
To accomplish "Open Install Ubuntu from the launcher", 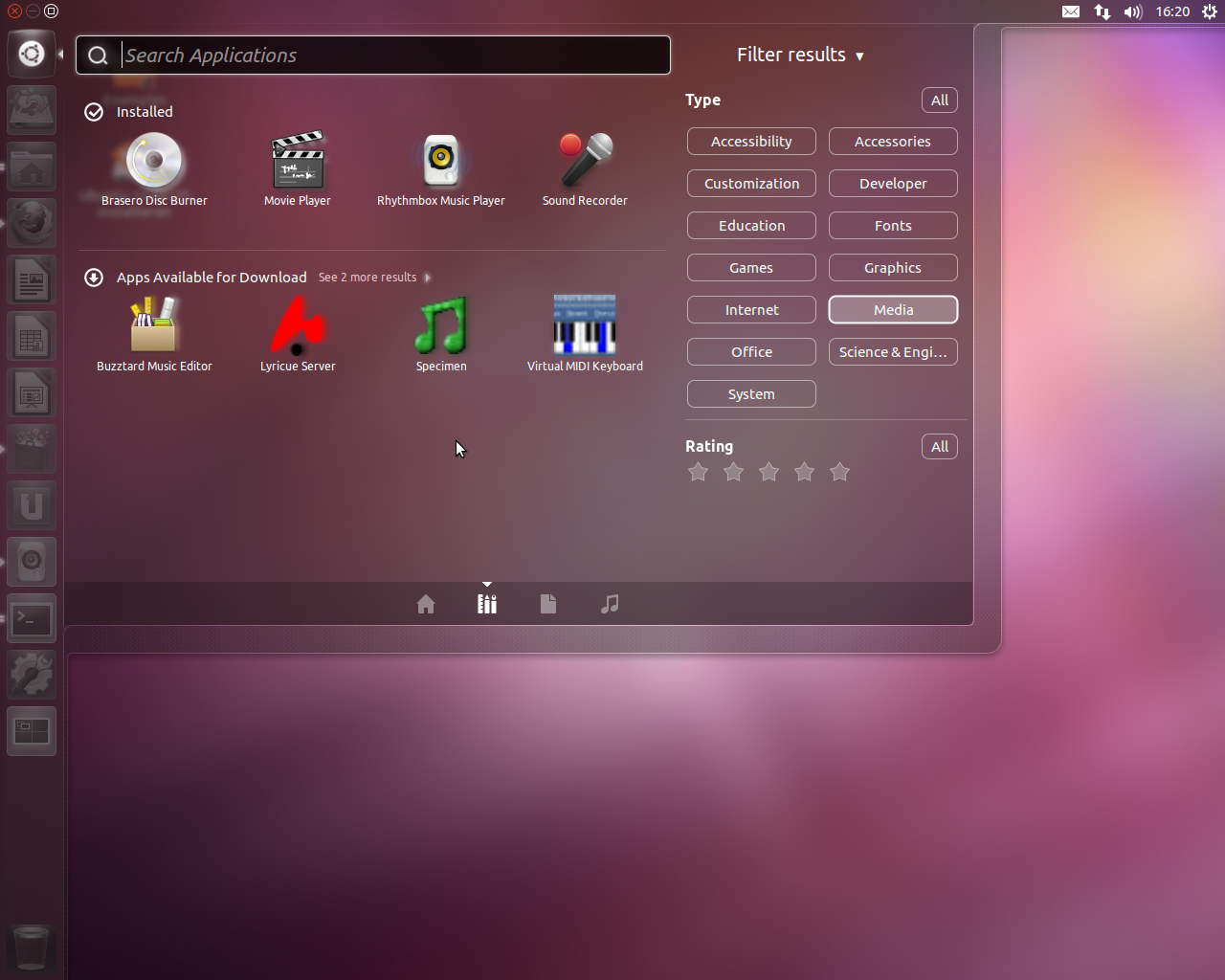I will click(32, 110).
